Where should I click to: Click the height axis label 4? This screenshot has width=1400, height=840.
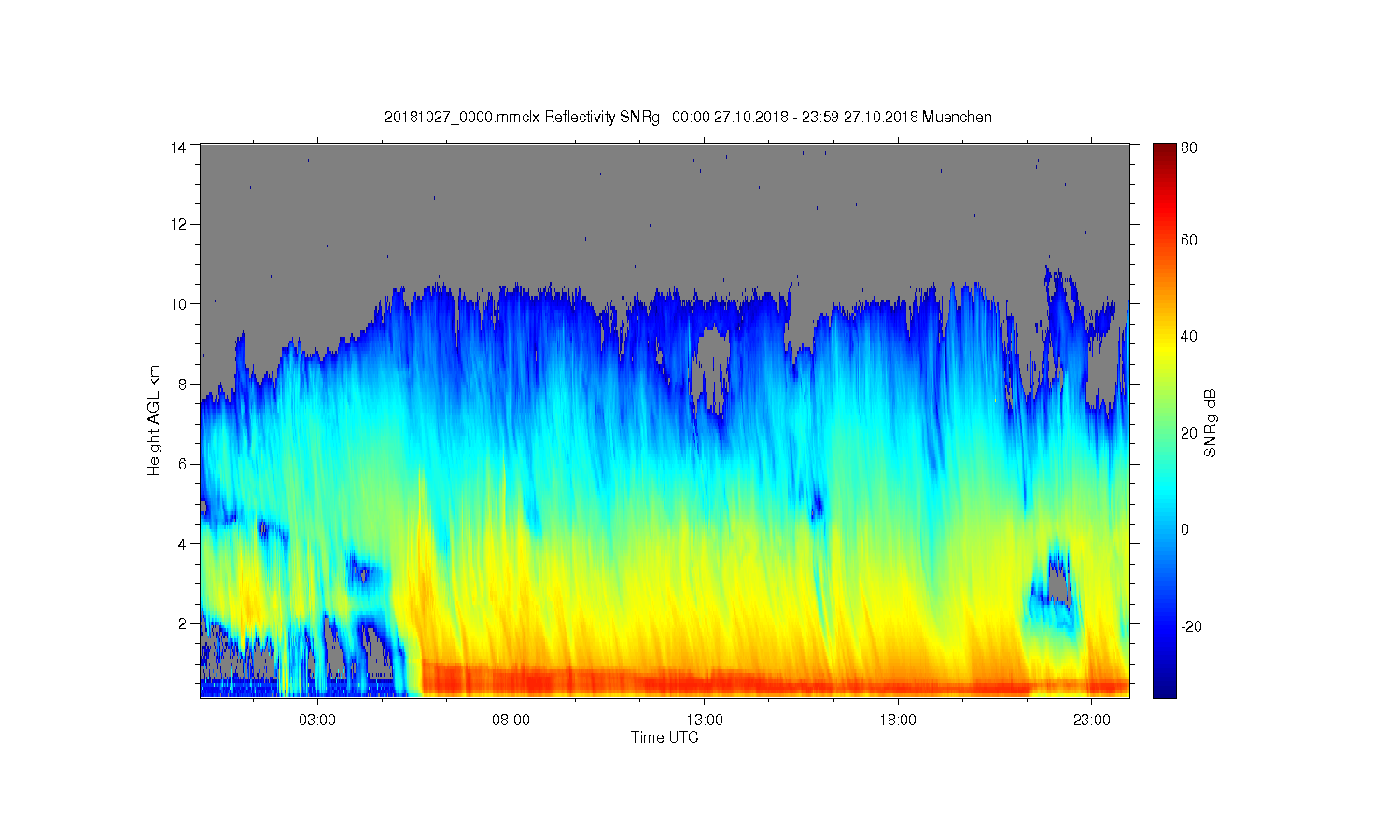tap(182, 543)
